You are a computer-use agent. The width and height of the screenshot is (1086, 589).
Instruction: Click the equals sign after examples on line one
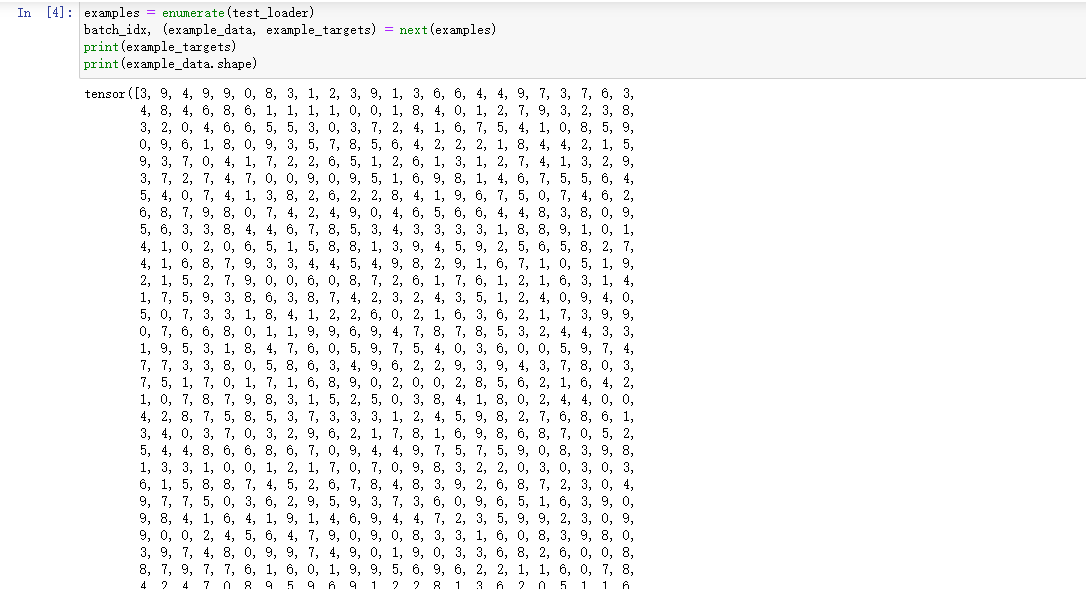point(151,12)
